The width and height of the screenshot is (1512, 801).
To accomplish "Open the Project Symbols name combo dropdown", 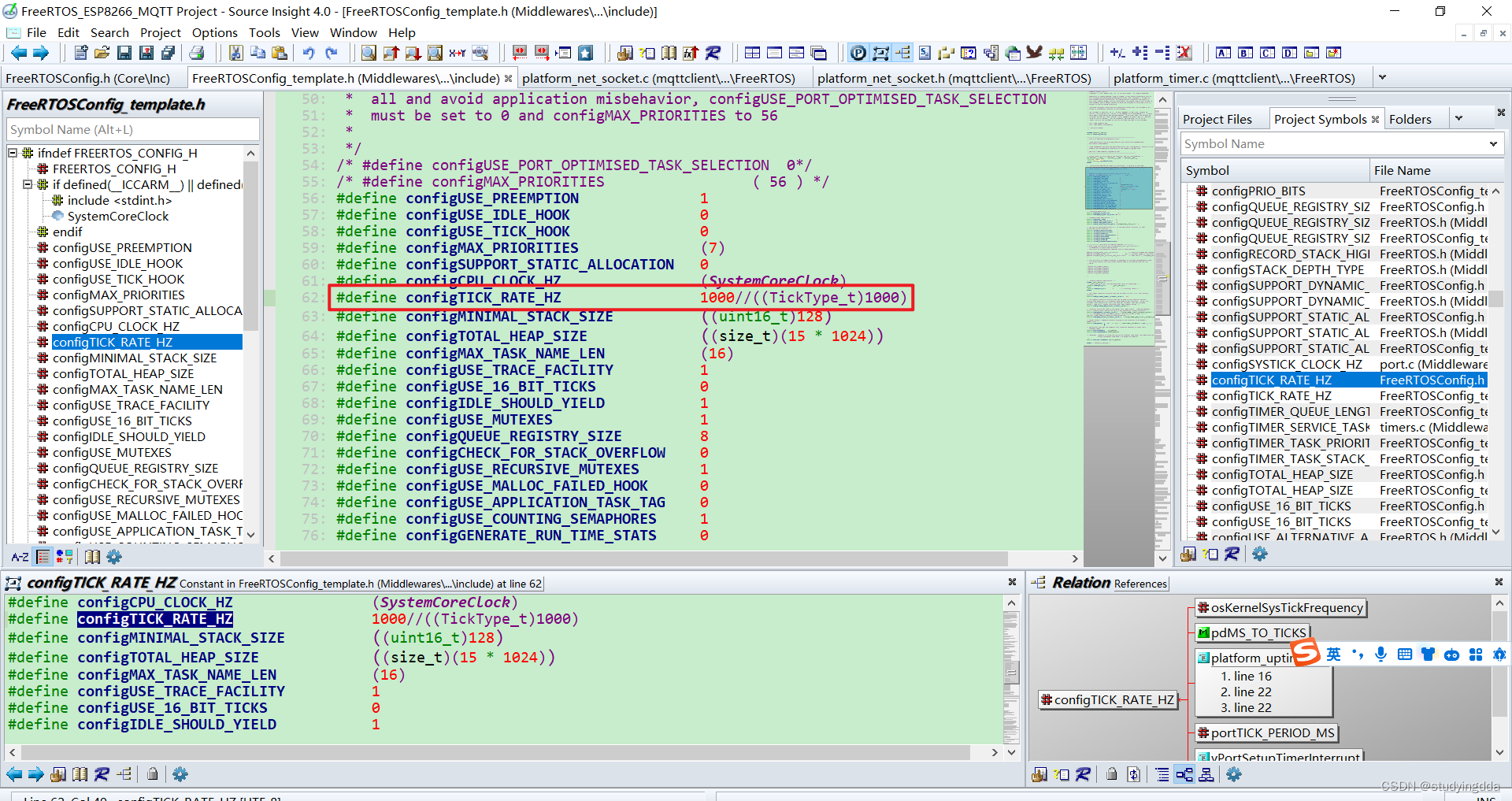I will pos(1493,143).
